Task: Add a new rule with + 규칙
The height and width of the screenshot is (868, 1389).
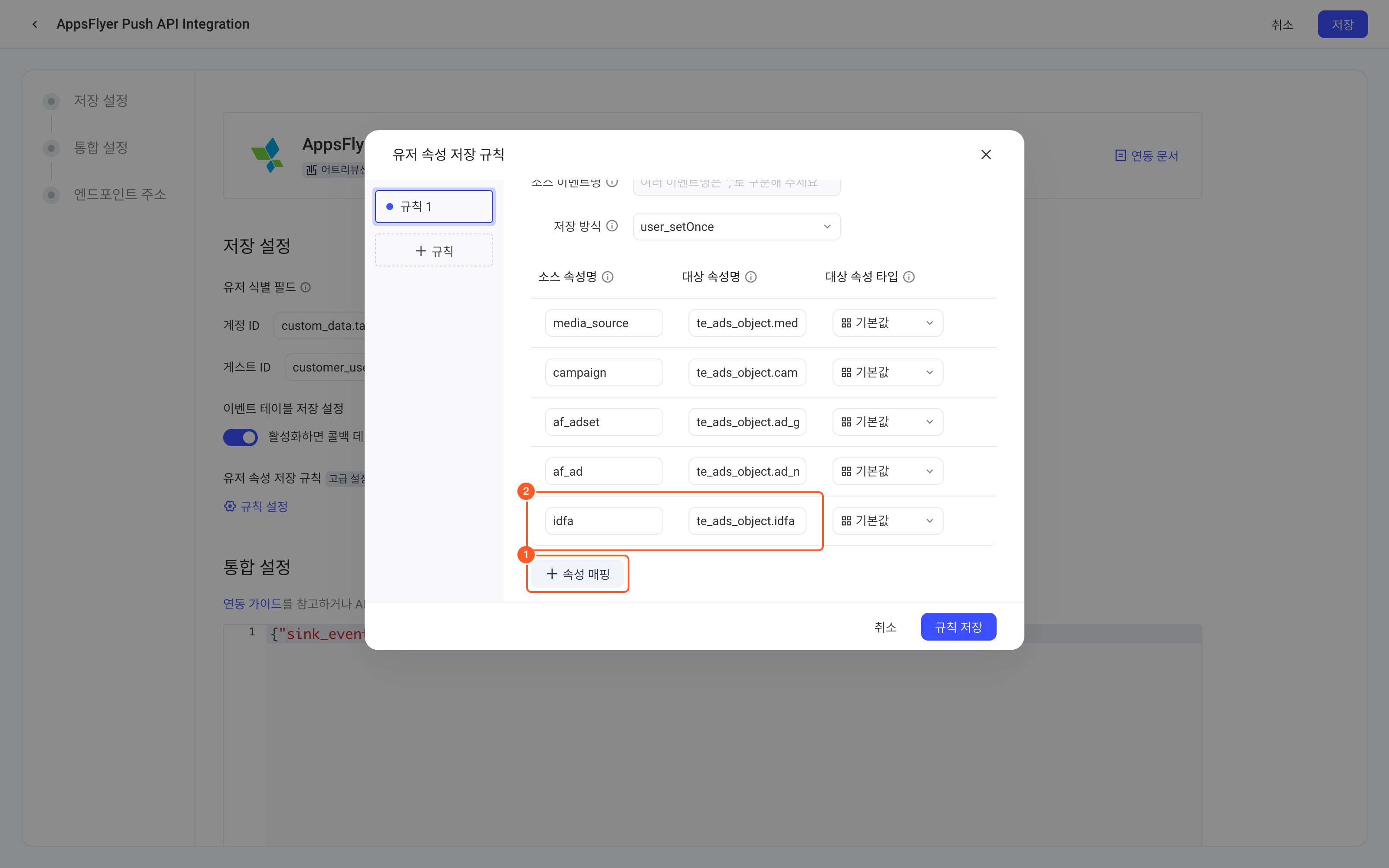Action: (434, 251)
